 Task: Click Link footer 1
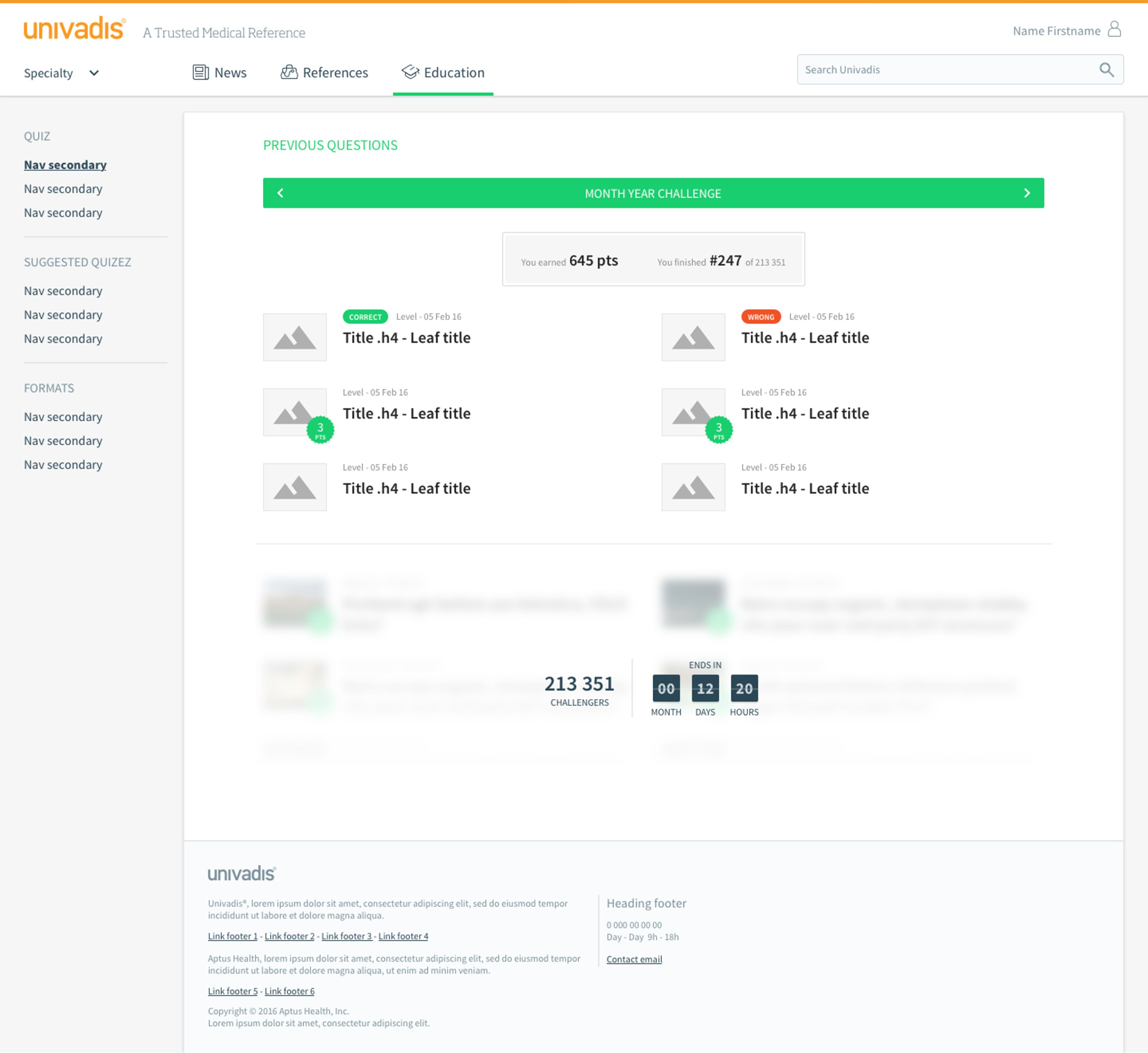[x=233, y=936]
